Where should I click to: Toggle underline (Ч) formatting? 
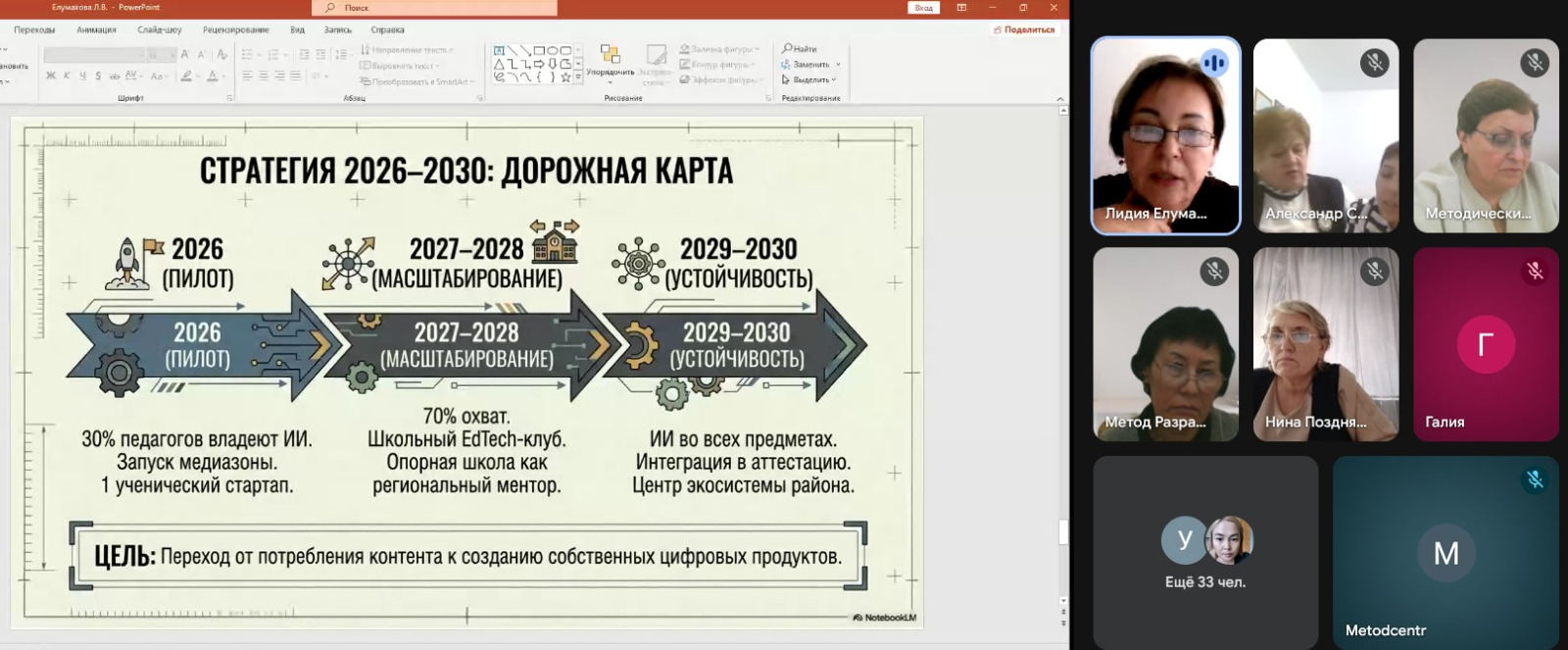pyautogui.click(x=82, y=75)
